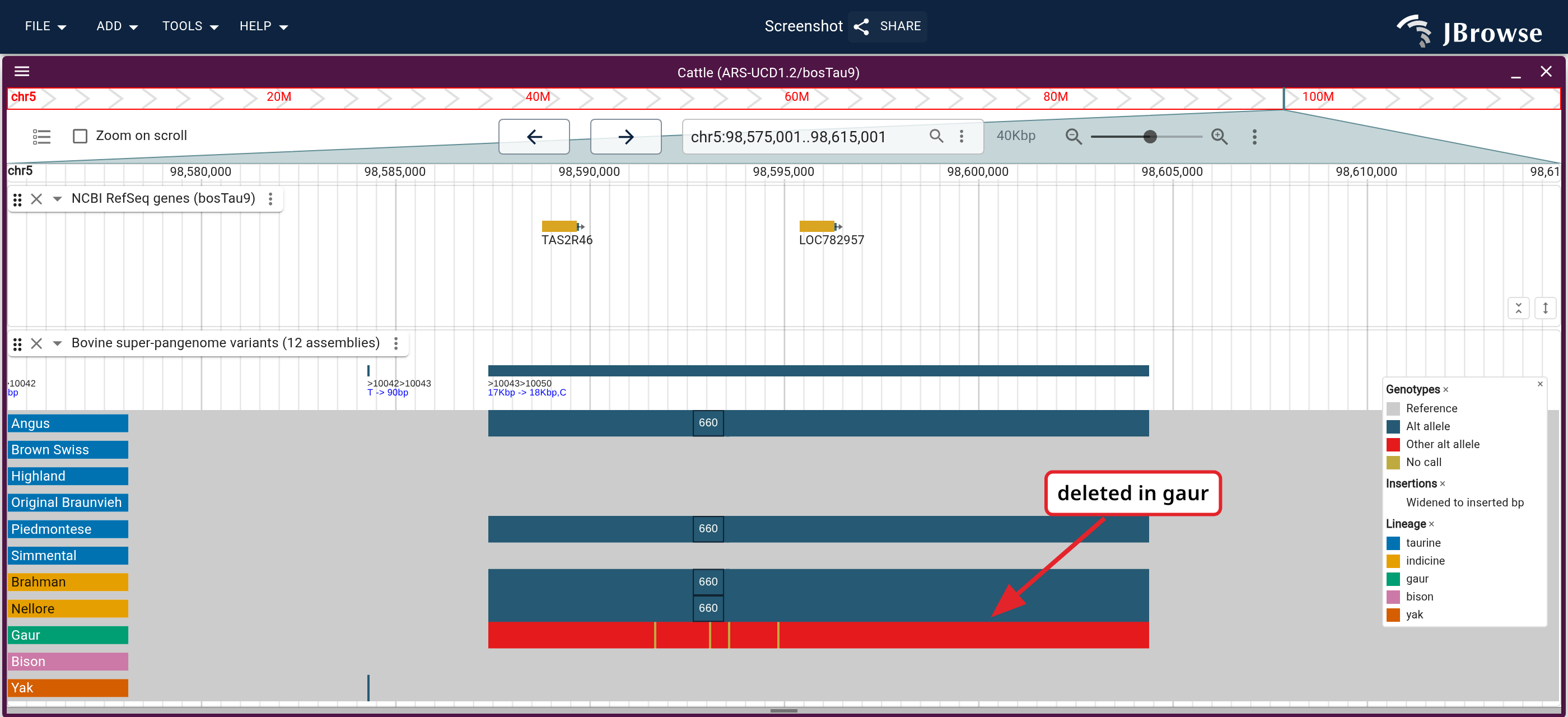Open the ADD menu
Screen dimensions: 1568x717
(x=117, y=26)
